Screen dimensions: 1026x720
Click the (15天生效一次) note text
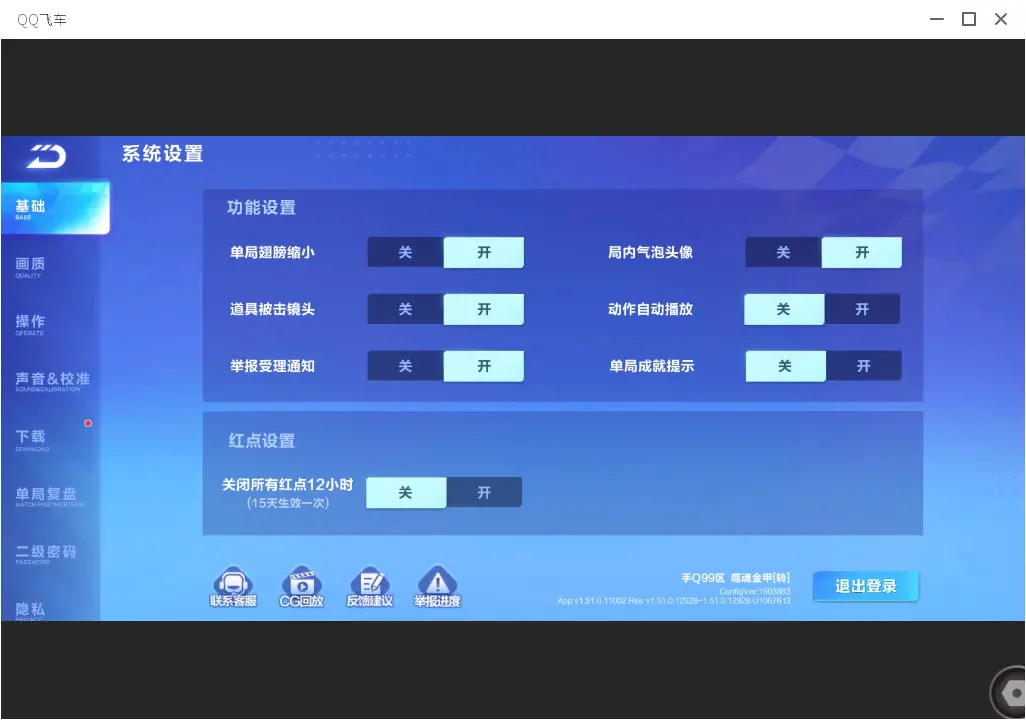(x=288, y=503)
